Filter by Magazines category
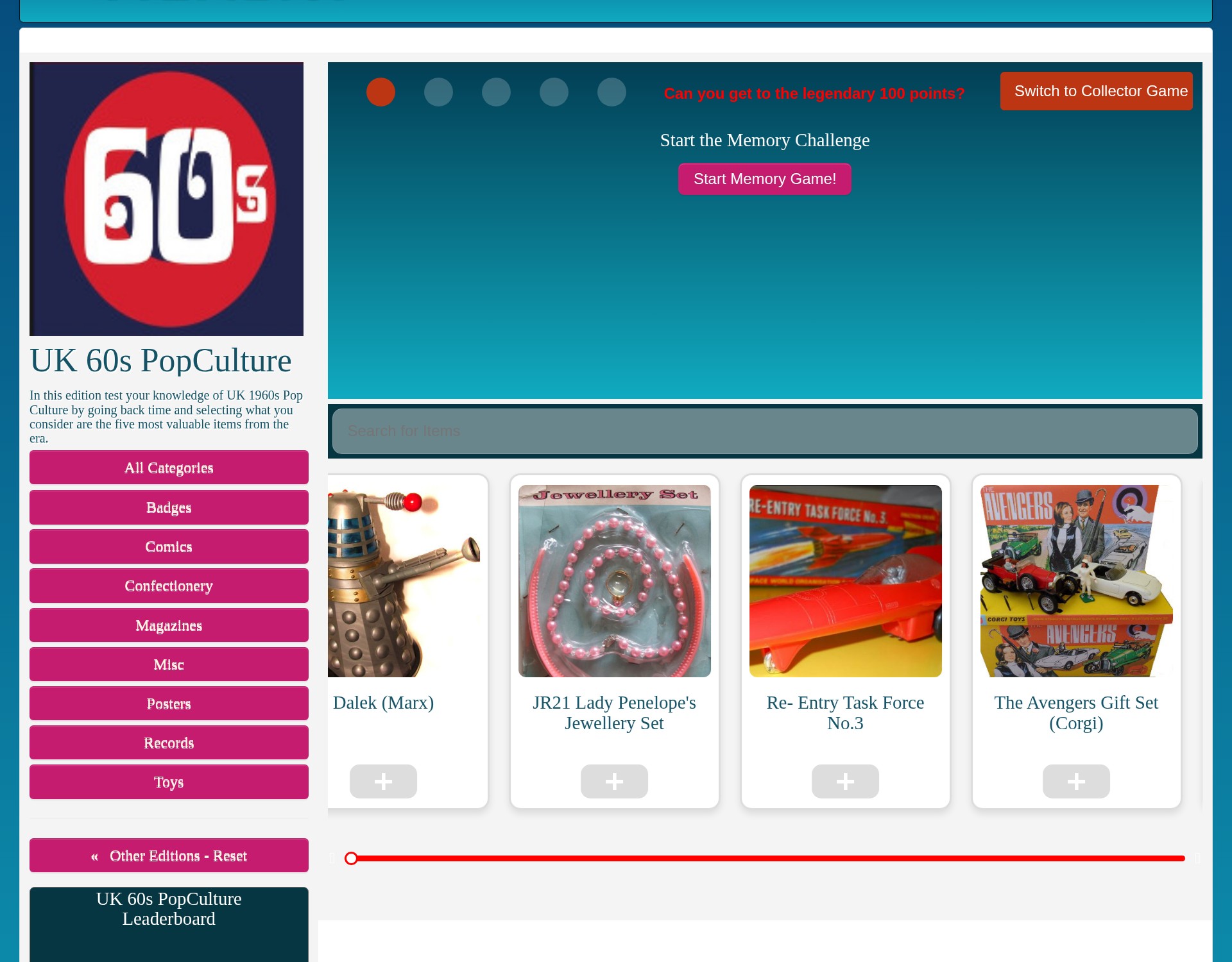 coord(169,625)
